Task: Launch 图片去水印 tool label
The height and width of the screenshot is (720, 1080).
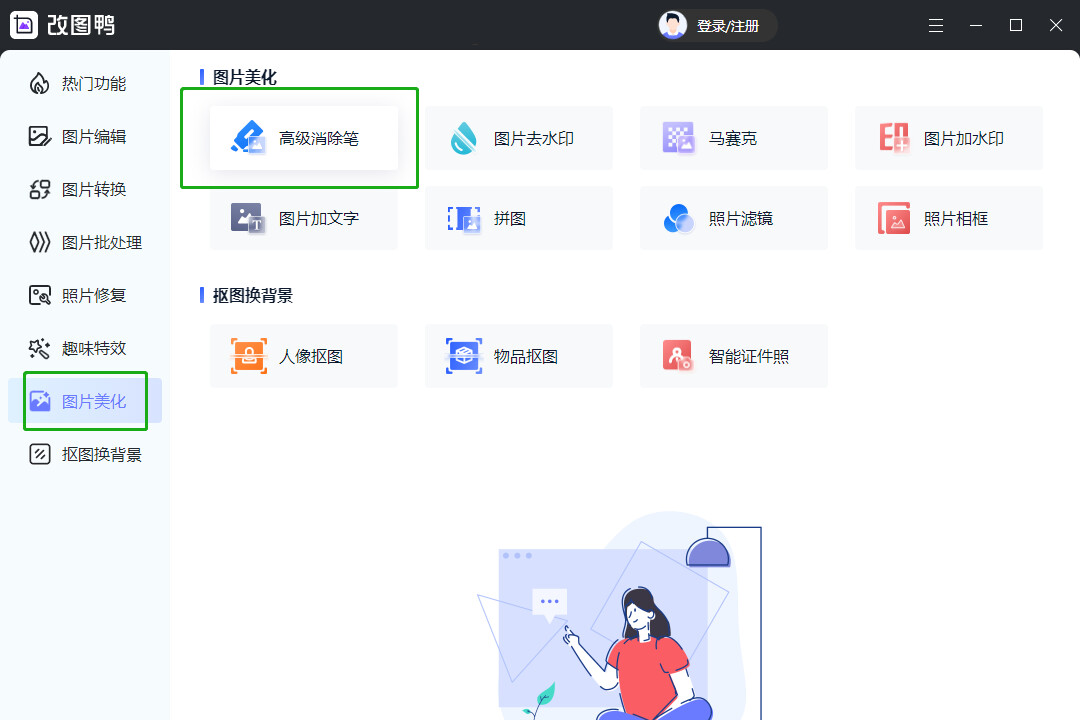Action: tap(533, 138)
